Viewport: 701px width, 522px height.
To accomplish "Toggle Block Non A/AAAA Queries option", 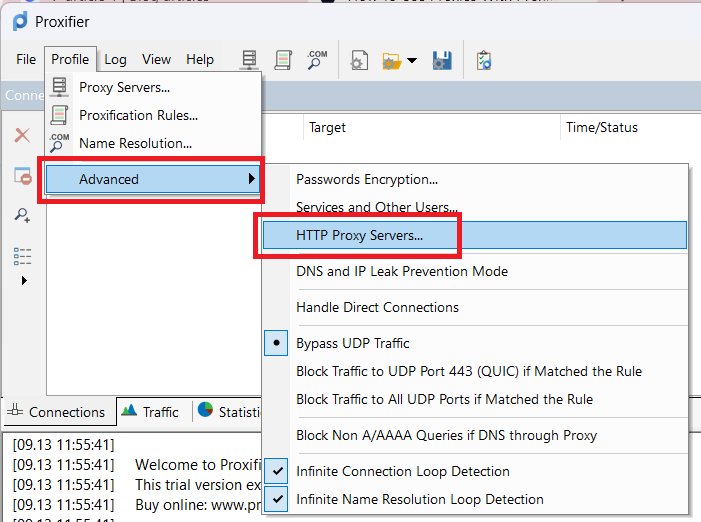I will pyautogui.click(x=475, y=435).
